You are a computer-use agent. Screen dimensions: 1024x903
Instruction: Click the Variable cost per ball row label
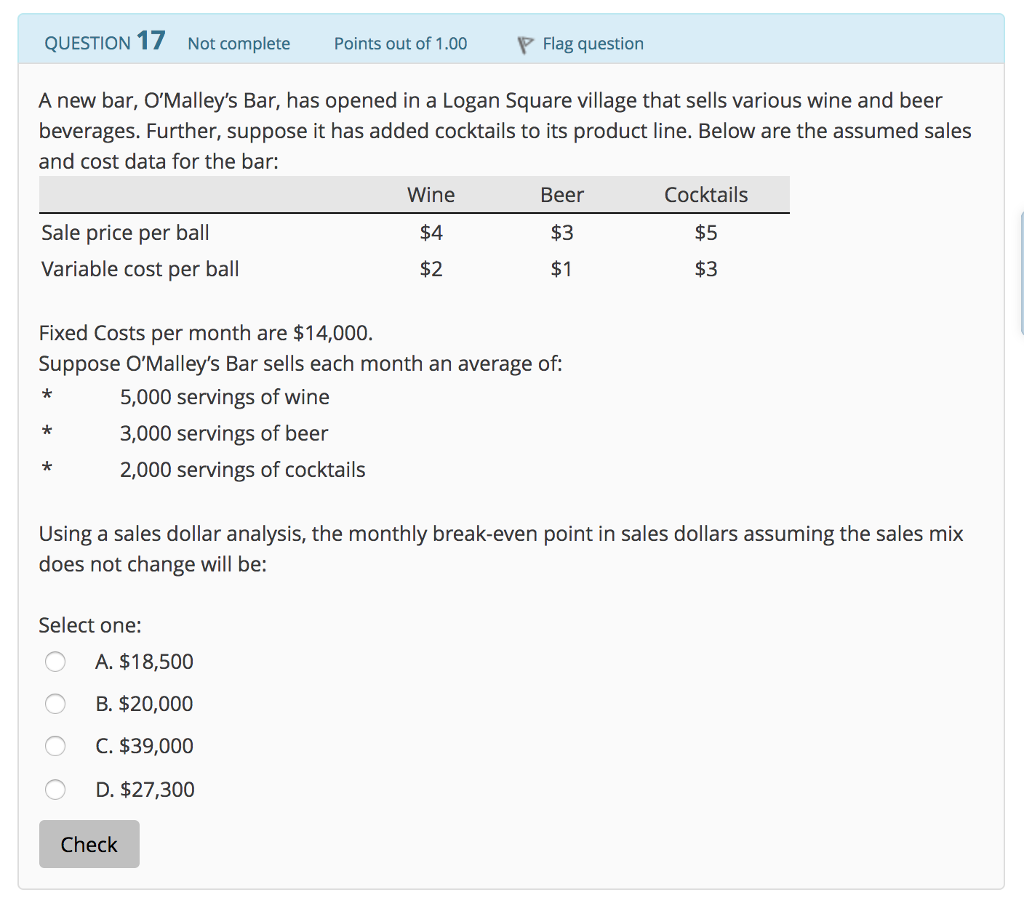point(140,269)
